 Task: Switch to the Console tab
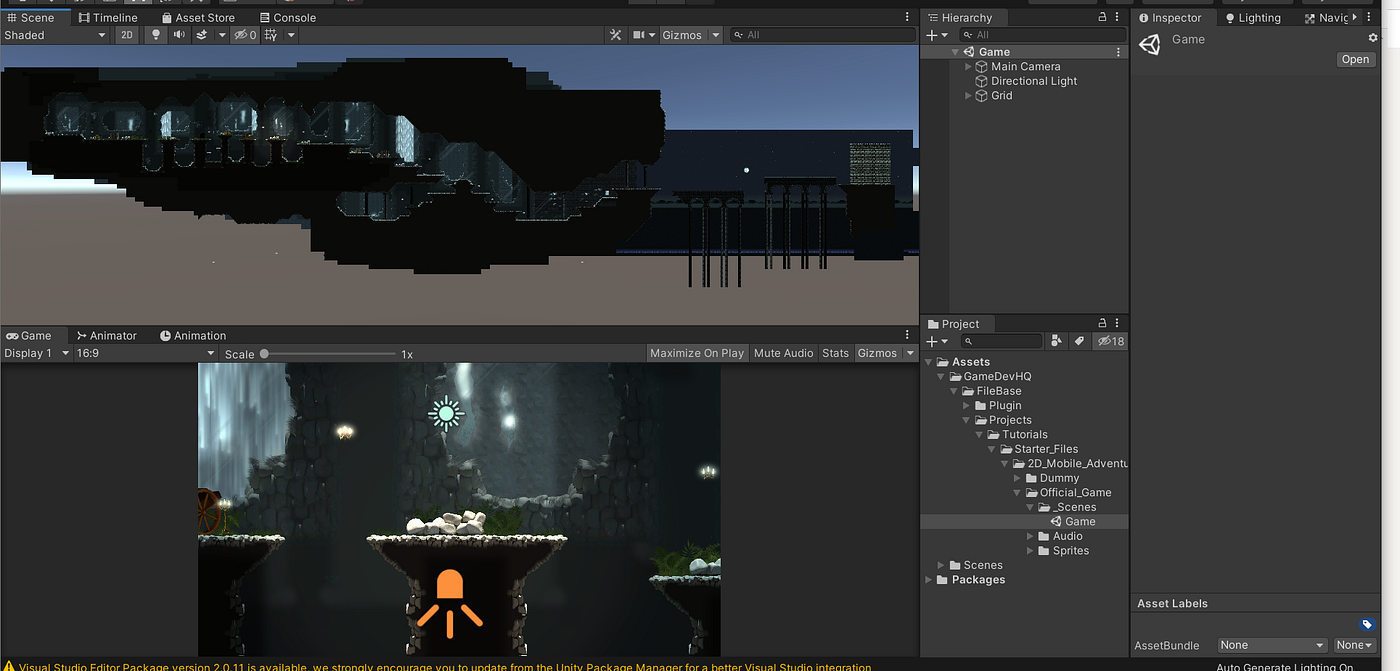288,17
